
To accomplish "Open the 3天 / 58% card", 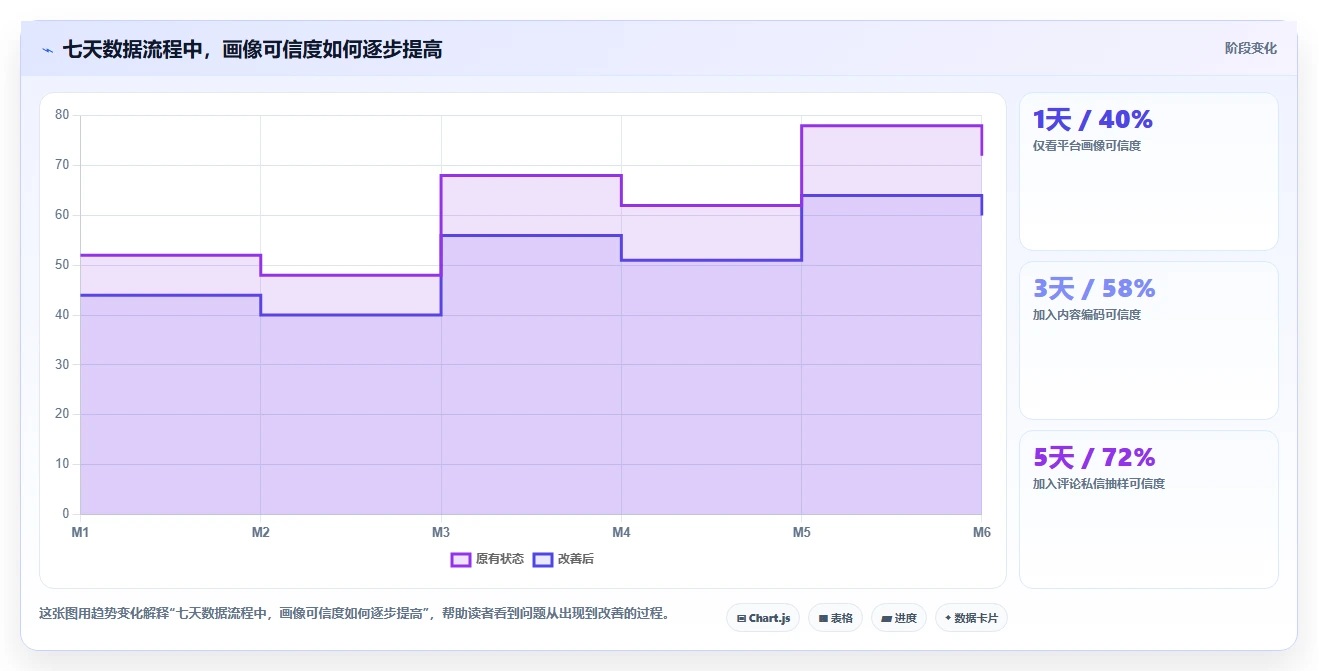I will coord(1148,340).
